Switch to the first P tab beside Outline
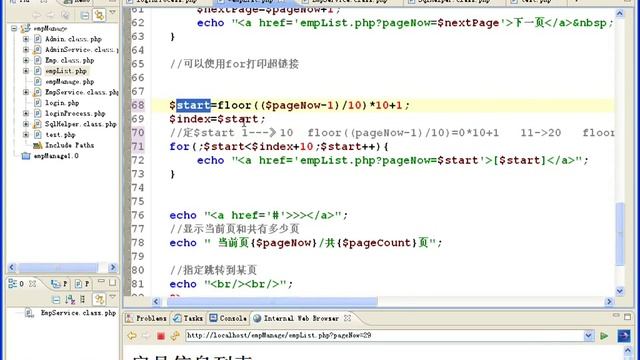Viewport: 640px width, 360px height. [x=59, y=284]
